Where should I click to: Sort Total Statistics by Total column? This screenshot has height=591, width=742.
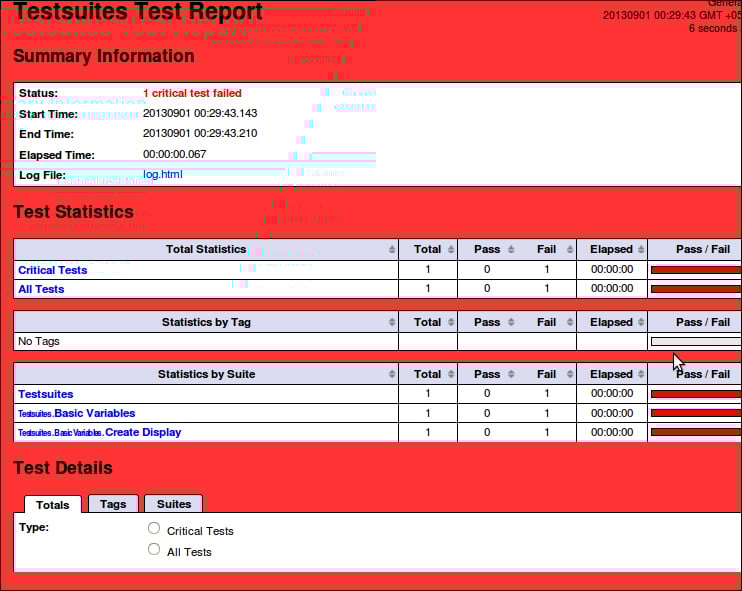pos(450,249)
